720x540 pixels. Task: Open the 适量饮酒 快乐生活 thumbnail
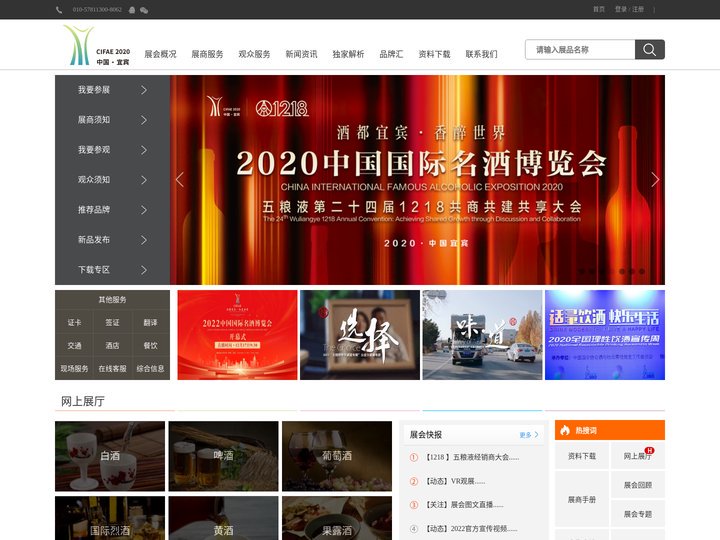(605, 335)
